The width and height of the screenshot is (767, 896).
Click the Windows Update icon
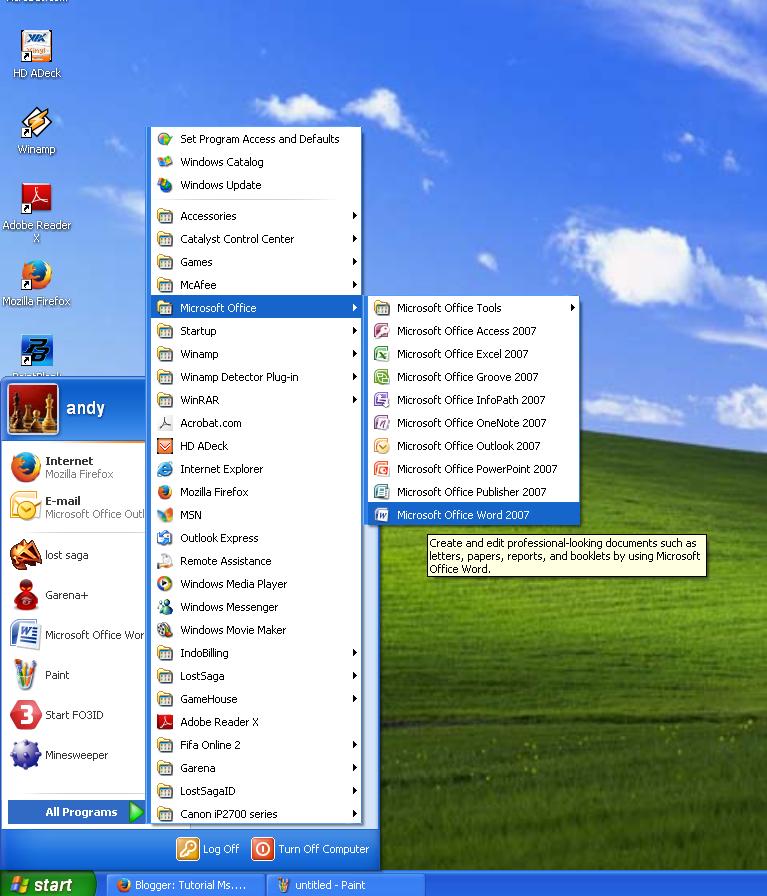[x=165, y=185]
